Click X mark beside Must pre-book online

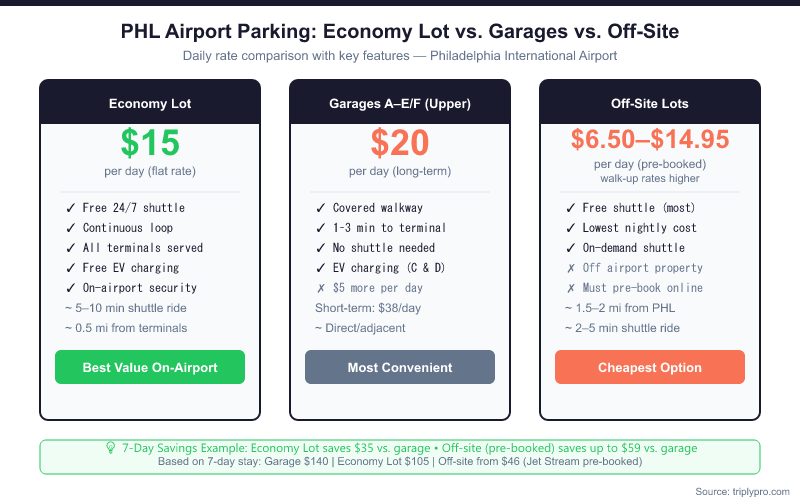[571, 287]
